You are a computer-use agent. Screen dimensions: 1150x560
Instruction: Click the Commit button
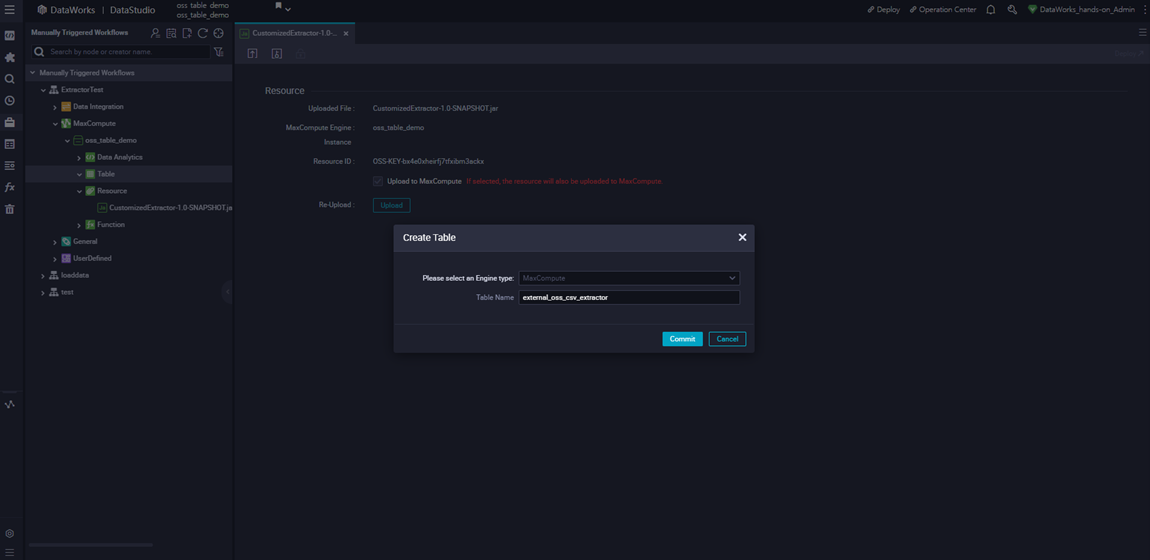(682, 339)
